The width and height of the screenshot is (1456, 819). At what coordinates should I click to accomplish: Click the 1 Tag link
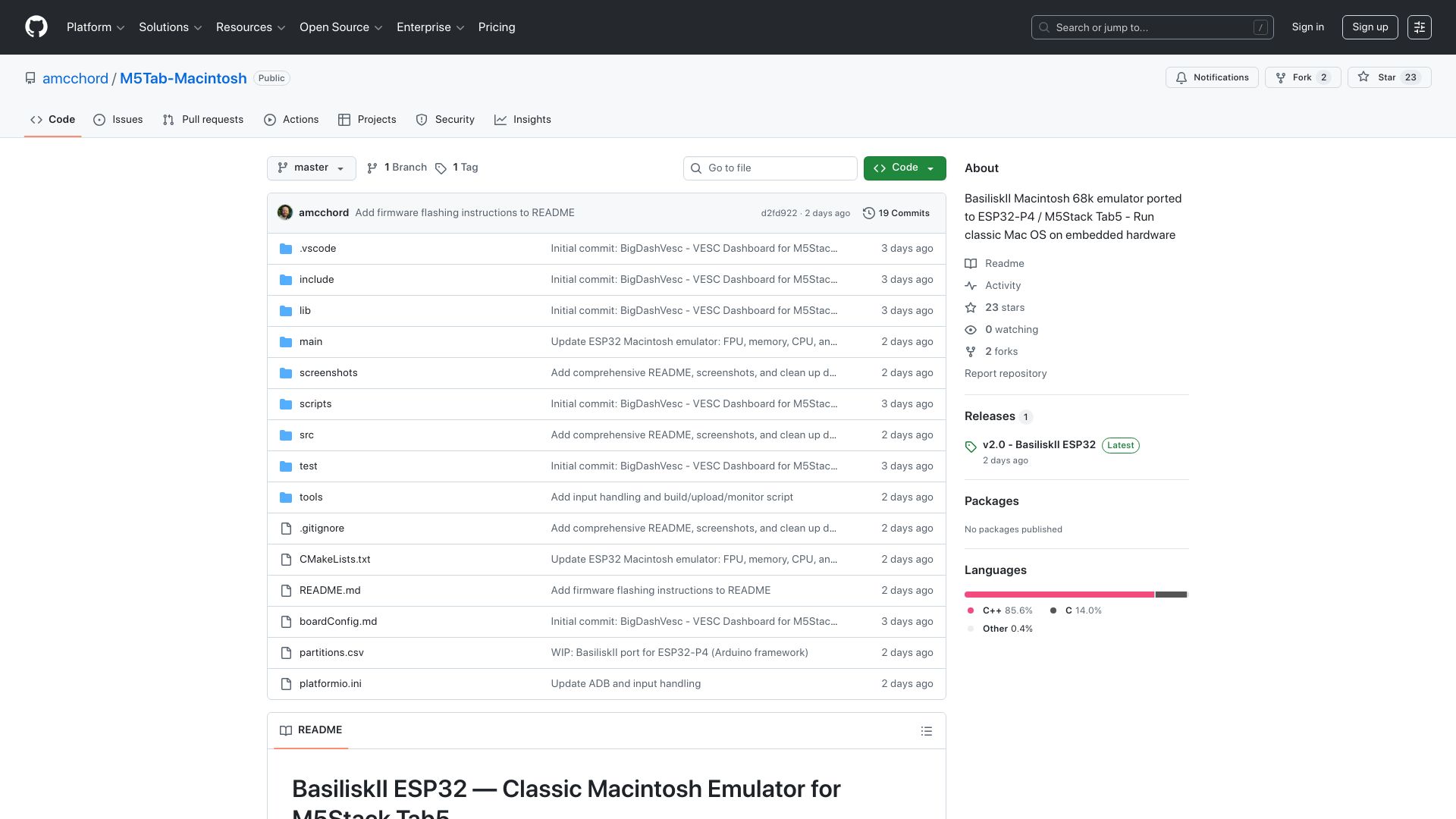coord(457,168)
